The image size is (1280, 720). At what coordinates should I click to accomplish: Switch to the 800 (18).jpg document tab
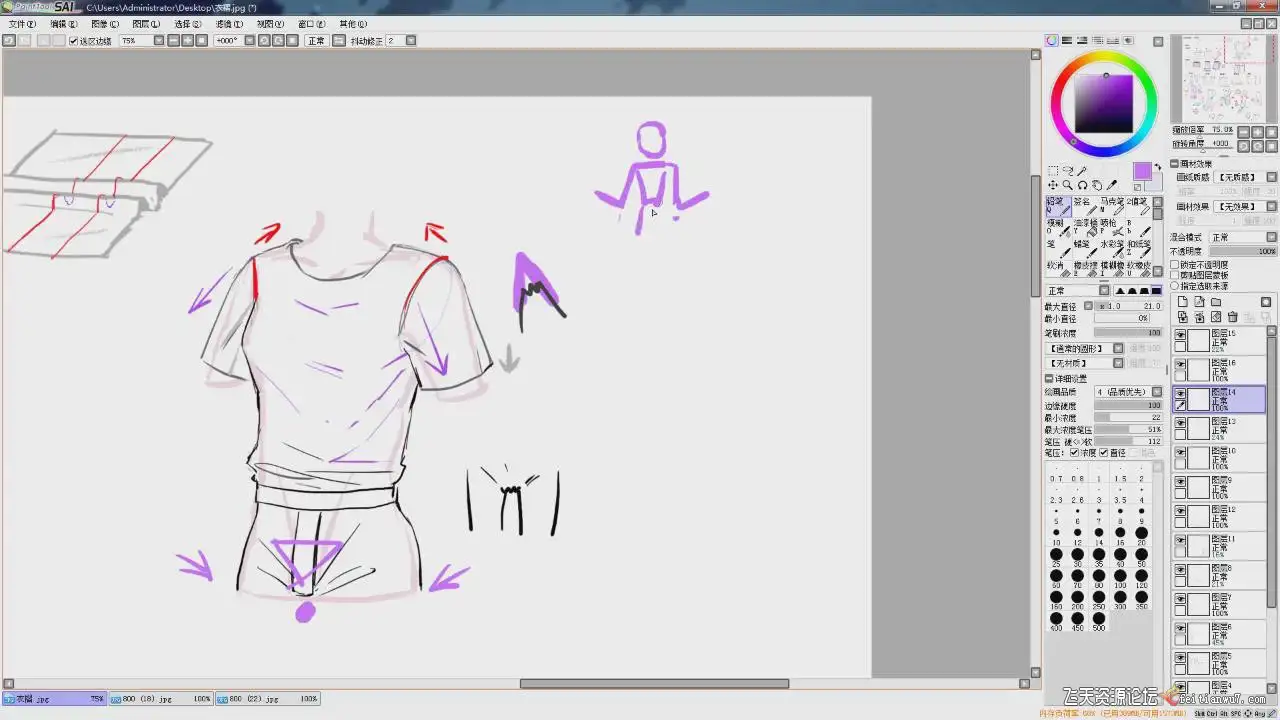(160, 699)
